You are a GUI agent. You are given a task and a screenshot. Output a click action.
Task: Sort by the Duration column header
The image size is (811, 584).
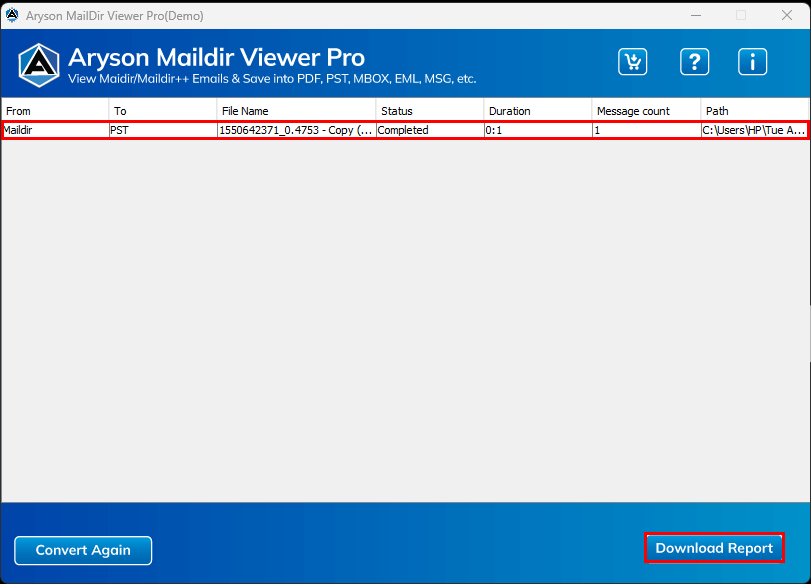coord(537,111)
